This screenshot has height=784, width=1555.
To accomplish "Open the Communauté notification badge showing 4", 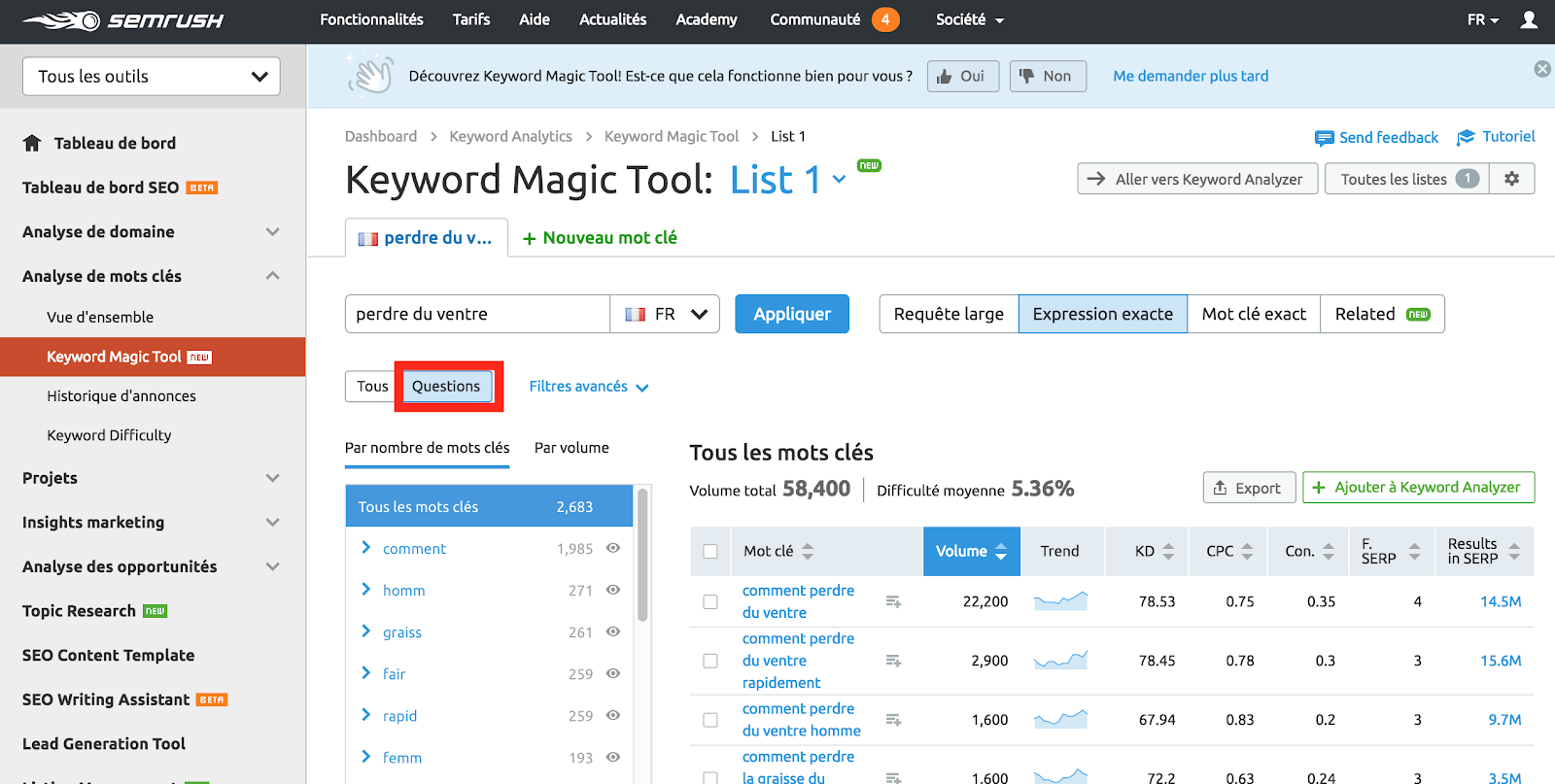I will point(885,19).
